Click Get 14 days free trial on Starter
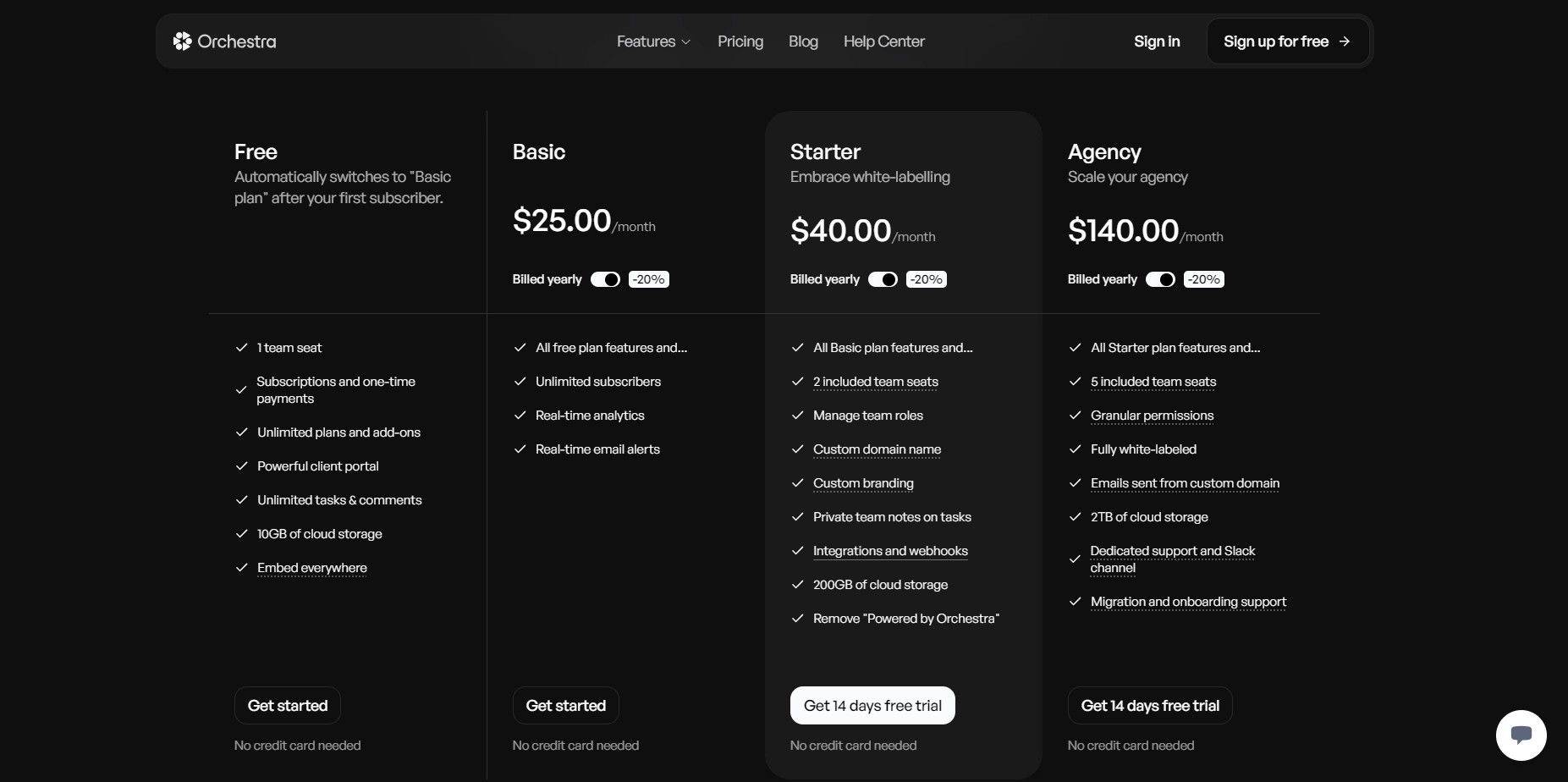Viewport: 1568px width, 782px height. 872,706
